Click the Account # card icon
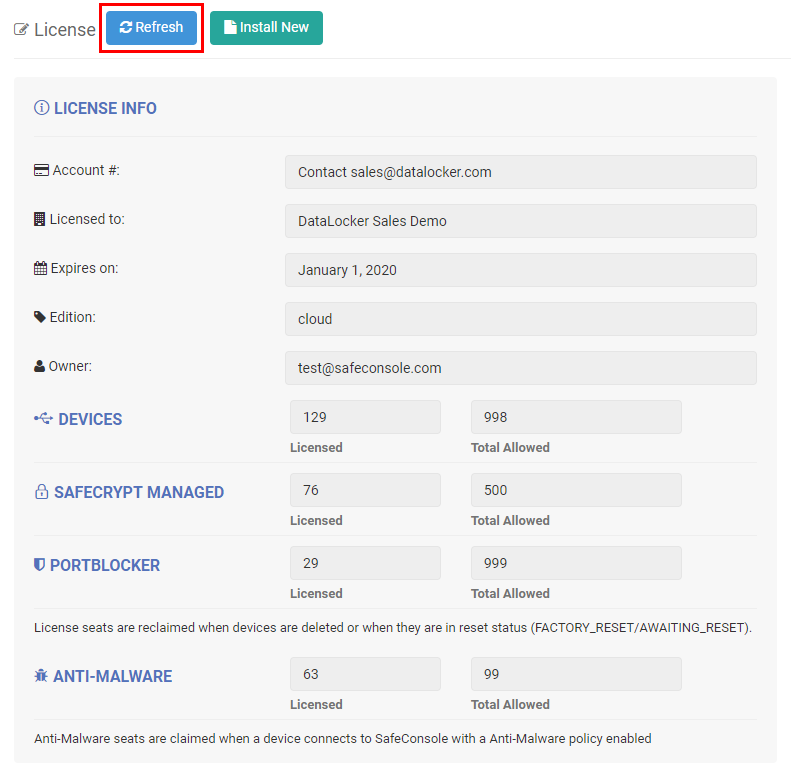This screenshot has height=777, width=791. (41, 170)
